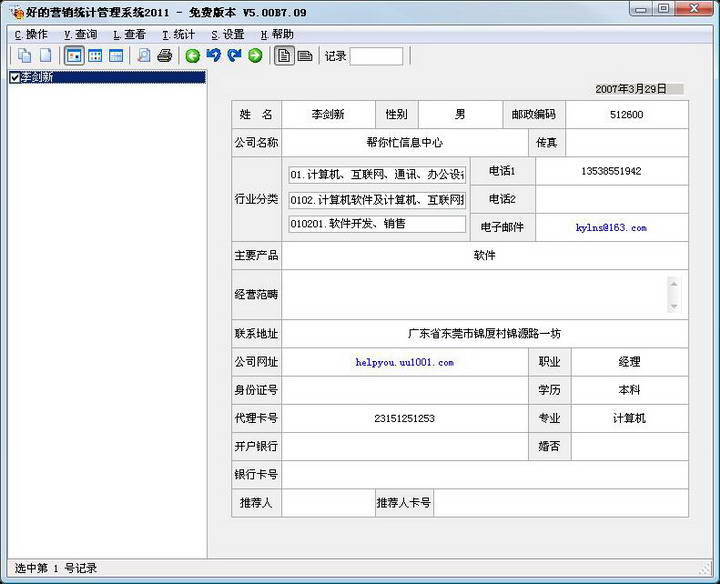The width and height of the screenshot is (720, 584).
Task: Open the L.查看 menu
Action: click(x=129, y=34)
